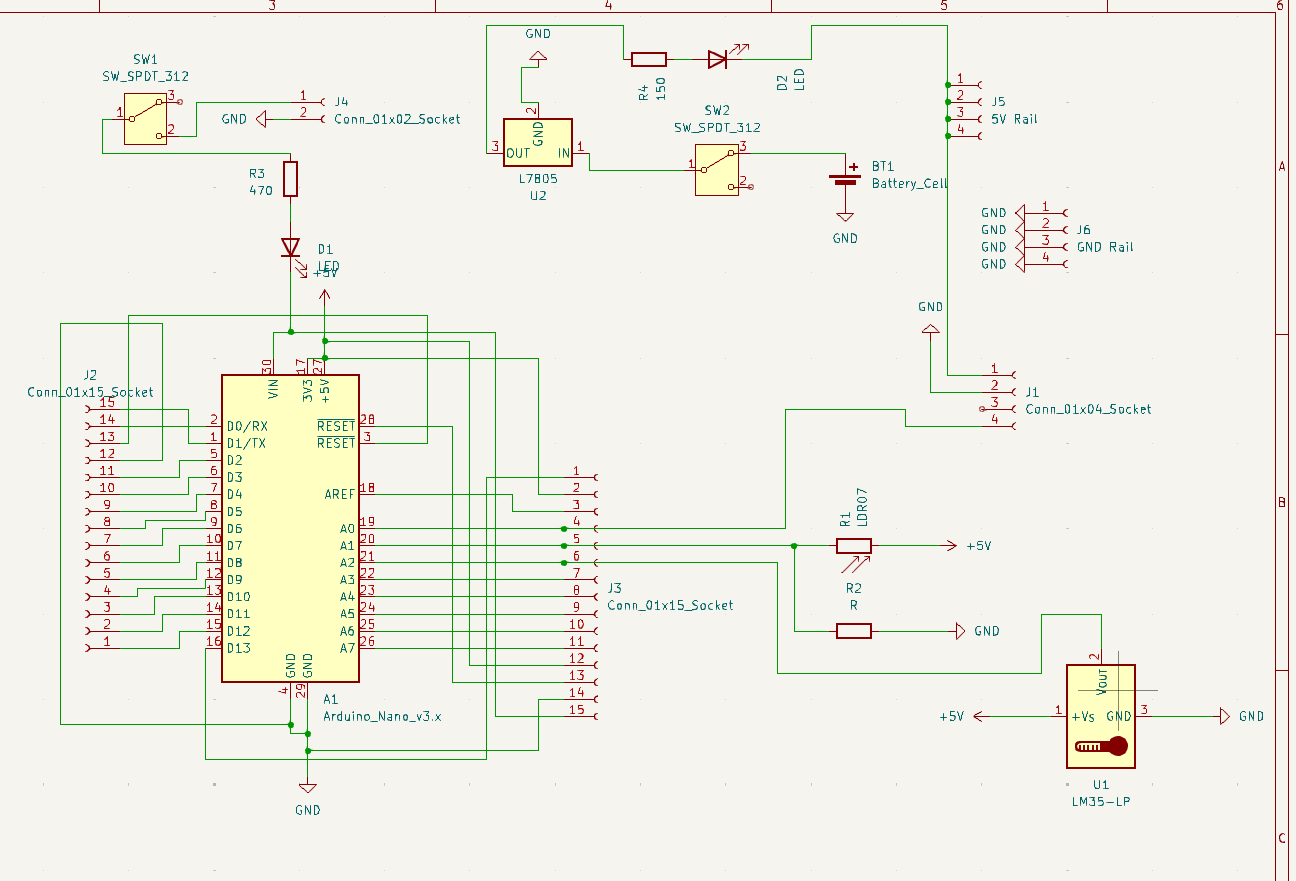
Task: Select the R1 LDR07 photoresistor symbol
Action: [853, 546]
